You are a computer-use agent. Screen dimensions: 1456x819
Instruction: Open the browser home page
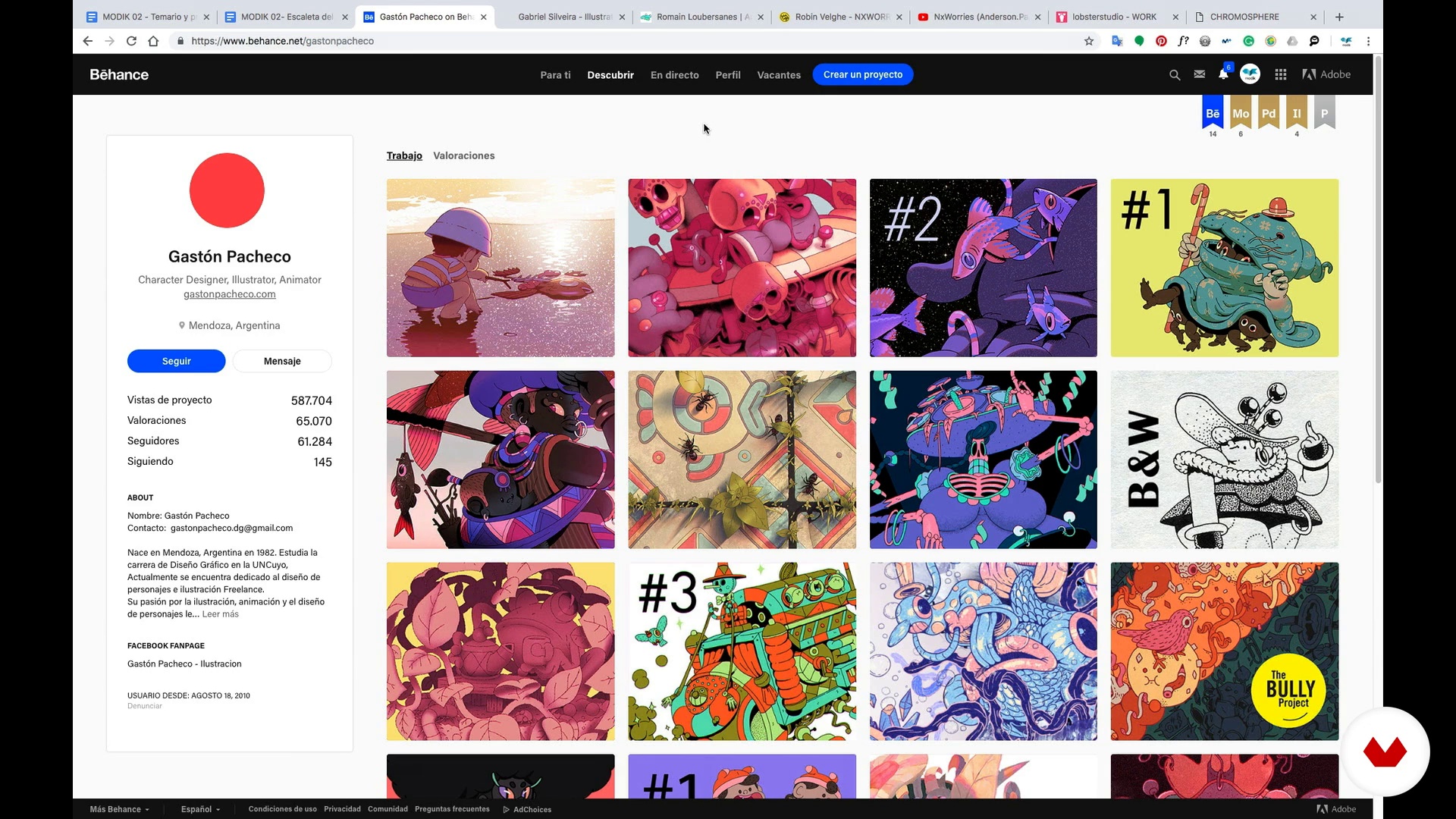pos(153,41)
